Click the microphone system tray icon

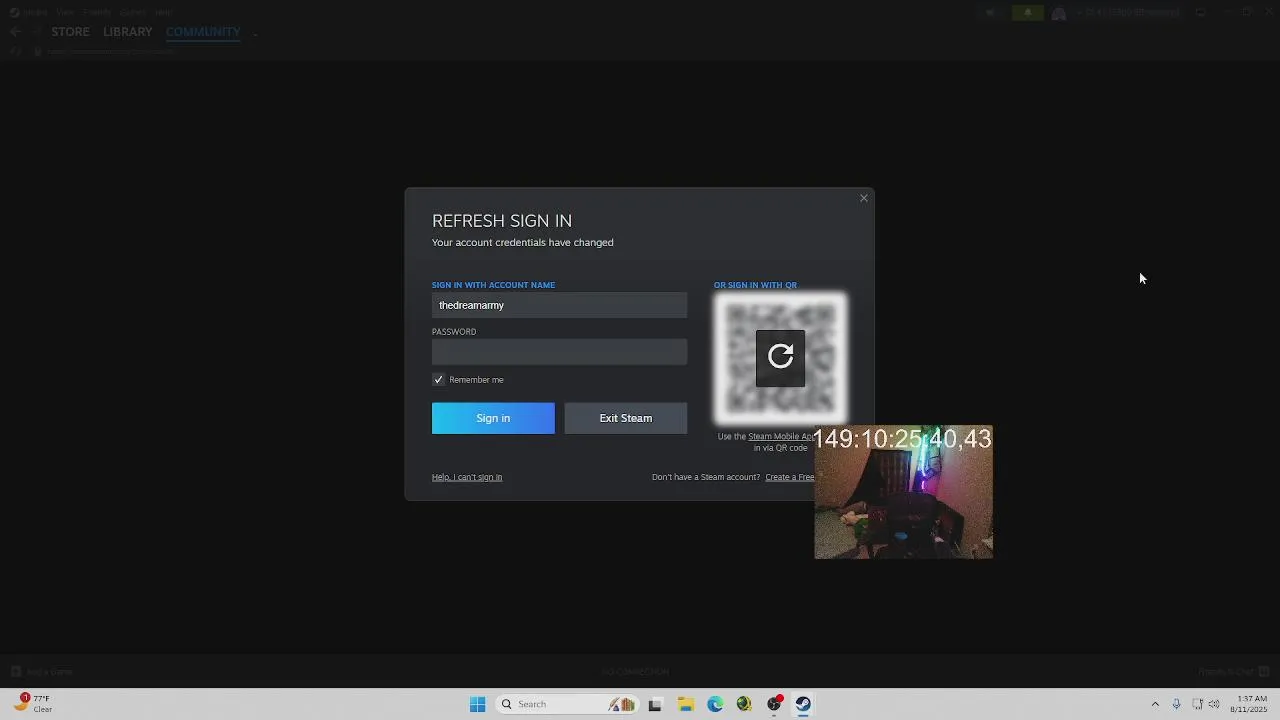click(1176, 704)
